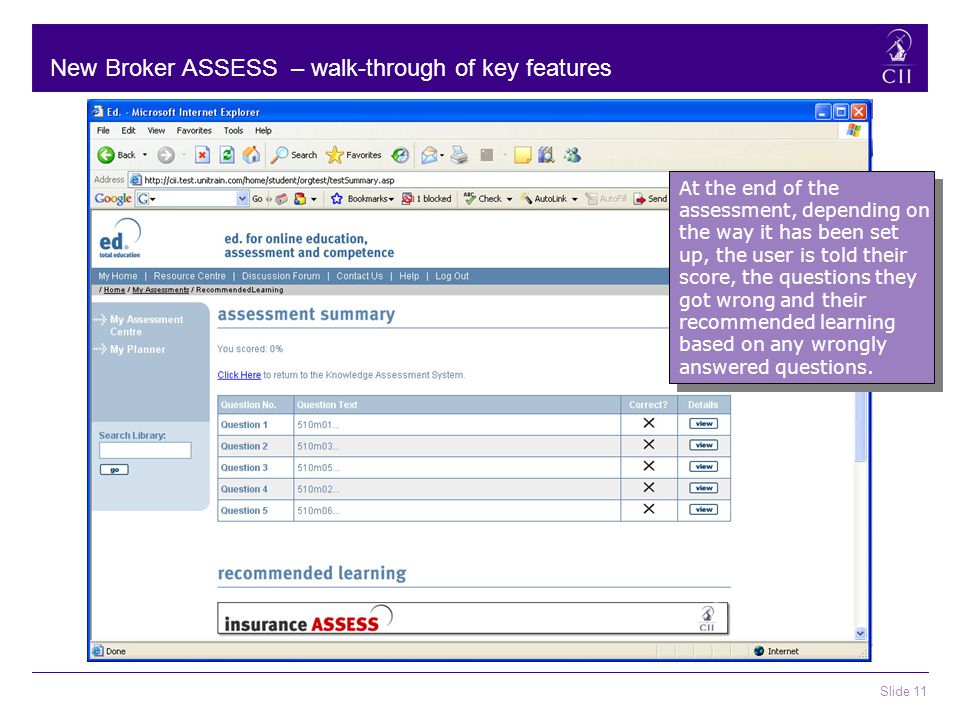Viewport: 960px width, 720px height.
Task: Open My Assessment Centre sidebar item
Action: (x=146, y=326)
